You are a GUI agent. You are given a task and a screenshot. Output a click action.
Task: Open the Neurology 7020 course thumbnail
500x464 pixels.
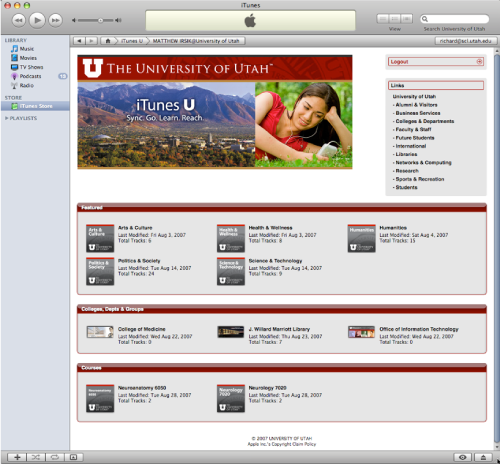tap(231, 398)
